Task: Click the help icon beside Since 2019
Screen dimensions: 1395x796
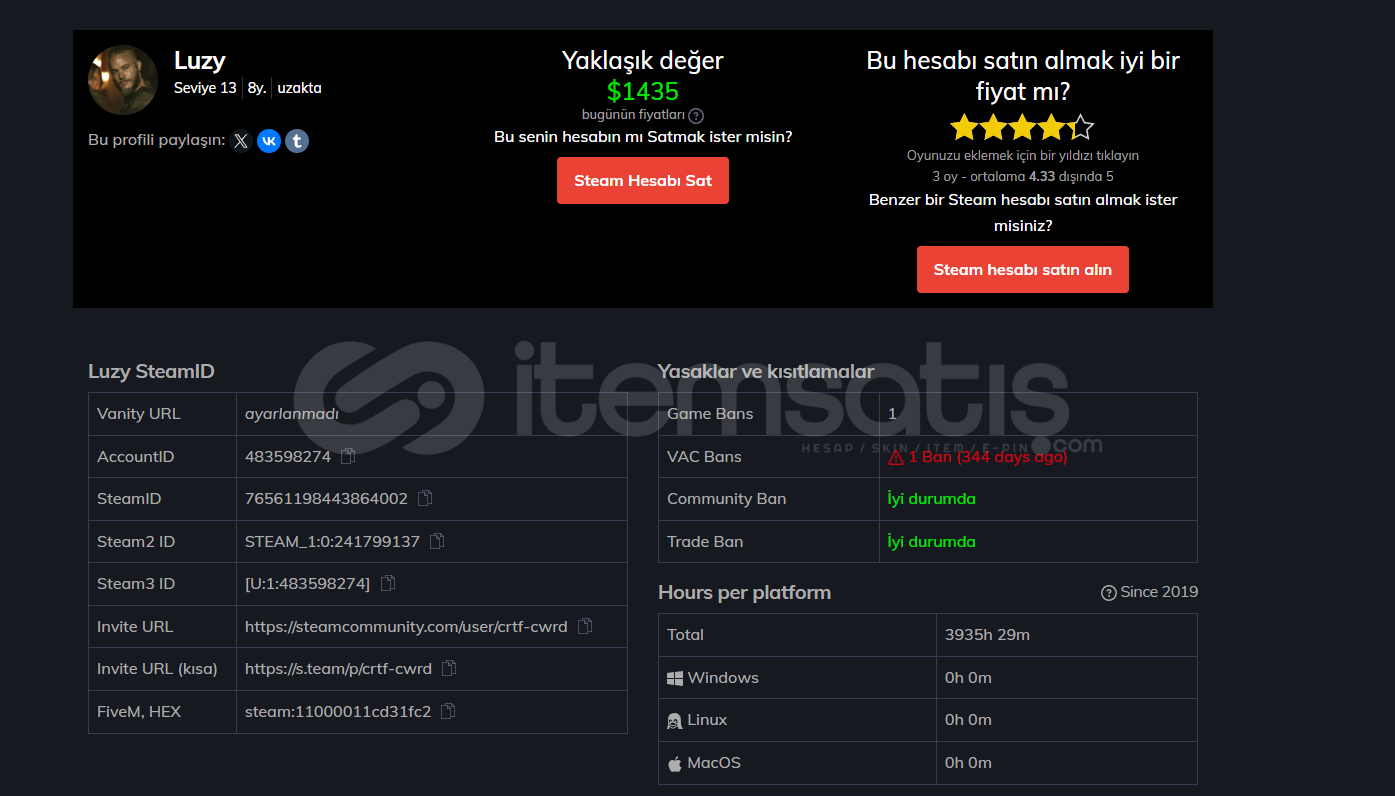Action: 1108,593
